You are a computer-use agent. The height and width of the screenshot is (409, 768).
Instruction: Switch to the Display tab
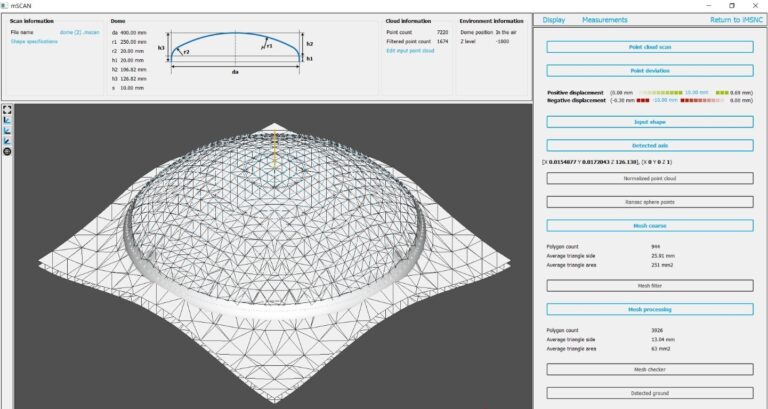pyautogui.click(x=553, y=20)
